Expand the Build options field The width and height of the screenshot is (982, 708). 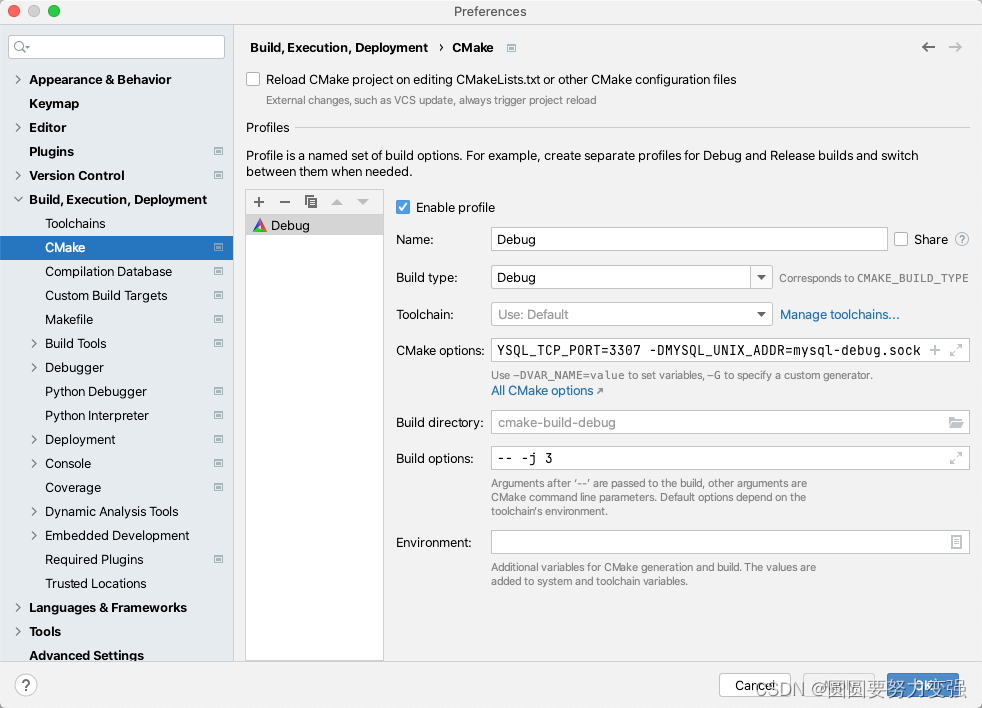point(956,458)
